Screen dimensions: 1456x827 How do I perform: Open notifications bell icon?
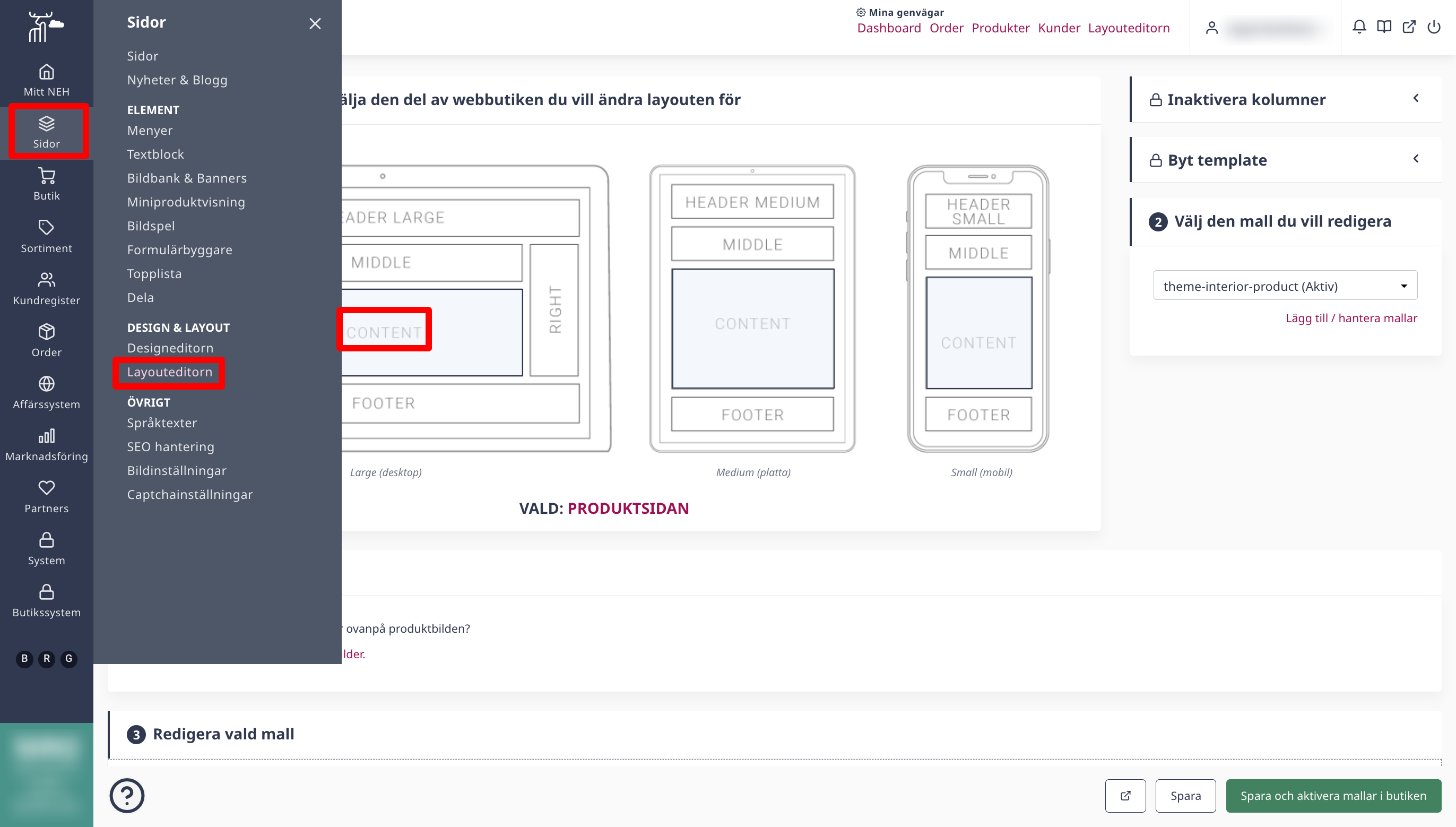(x=1359, y=27)
